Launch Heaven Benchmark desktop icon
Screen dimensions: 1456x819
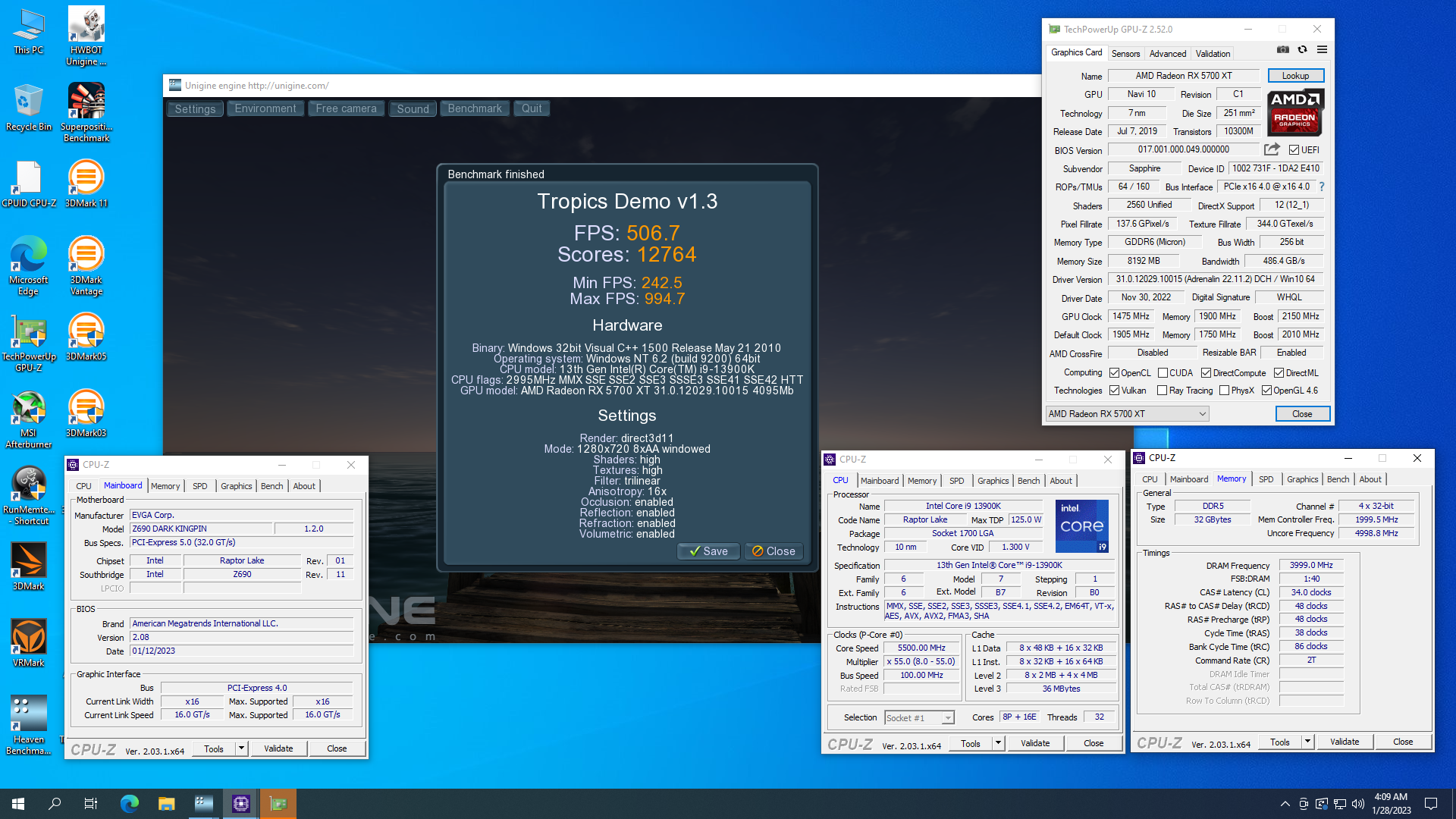pos(28,725)
